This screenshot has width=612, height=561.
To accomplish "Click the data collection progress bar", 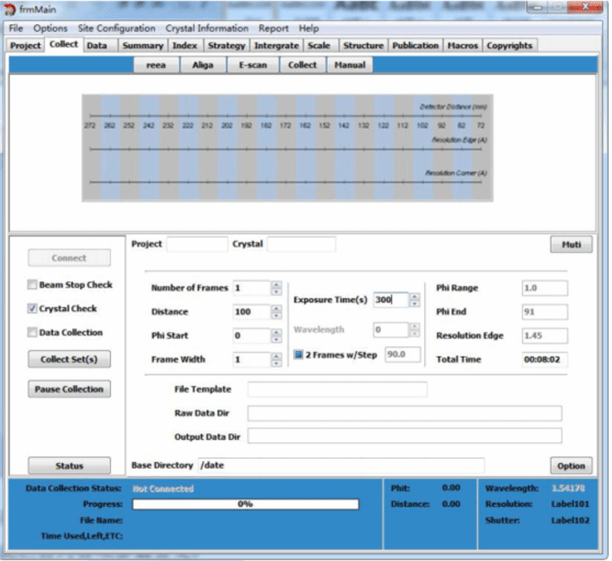I will (243, 504).
